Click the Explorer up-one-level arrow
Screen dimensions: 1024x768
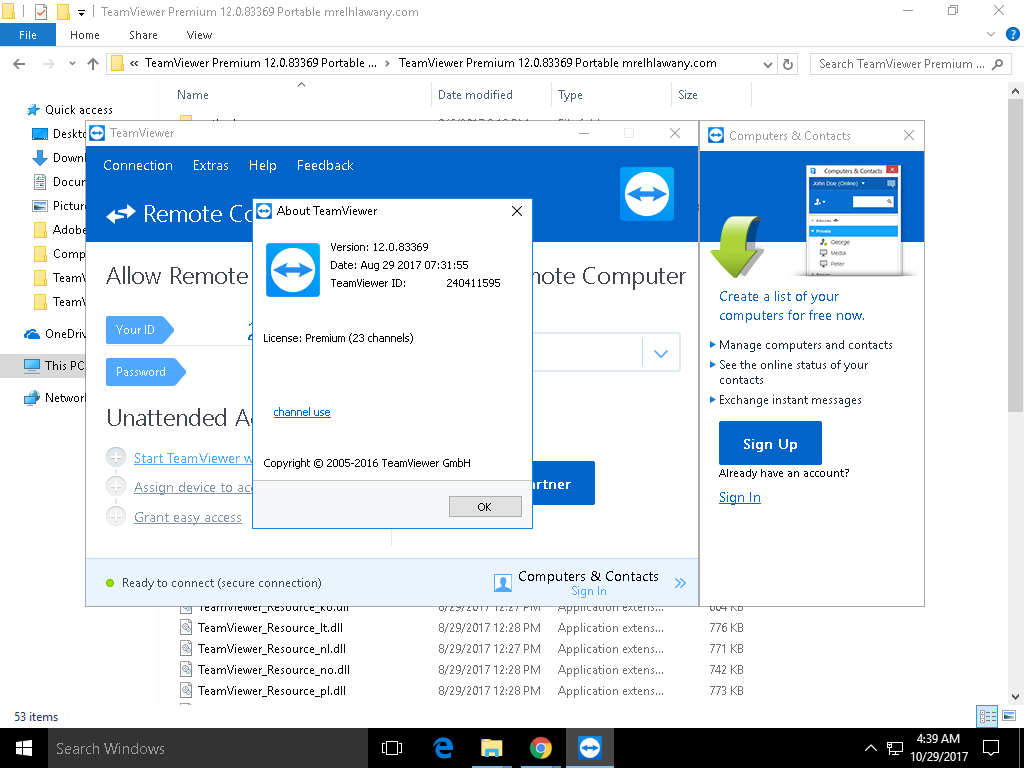93,64
